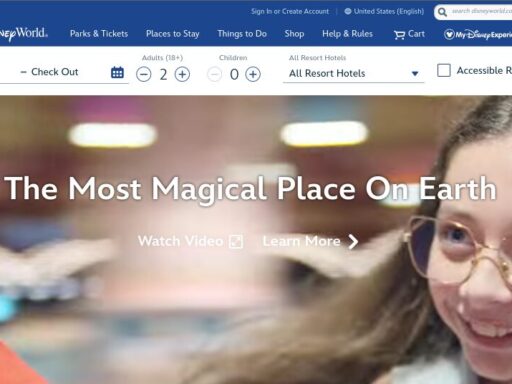Go to the Disney World logo home
The height and width of the screenshot is (384, 512).
(x=24, y=33)
